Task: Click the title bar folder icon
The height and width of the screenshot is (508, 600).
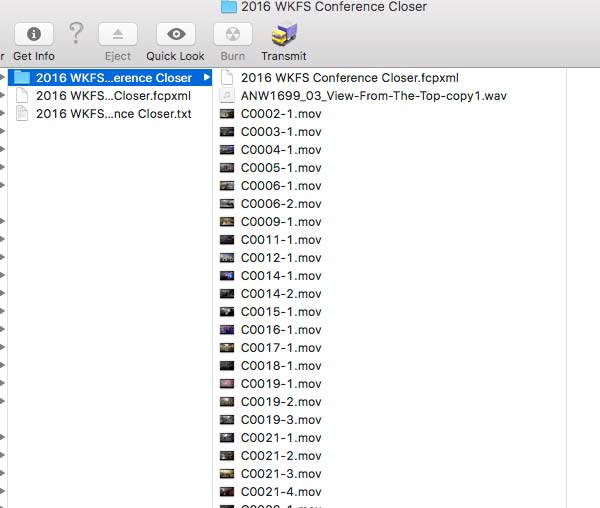Action: (x=229, y=7)
